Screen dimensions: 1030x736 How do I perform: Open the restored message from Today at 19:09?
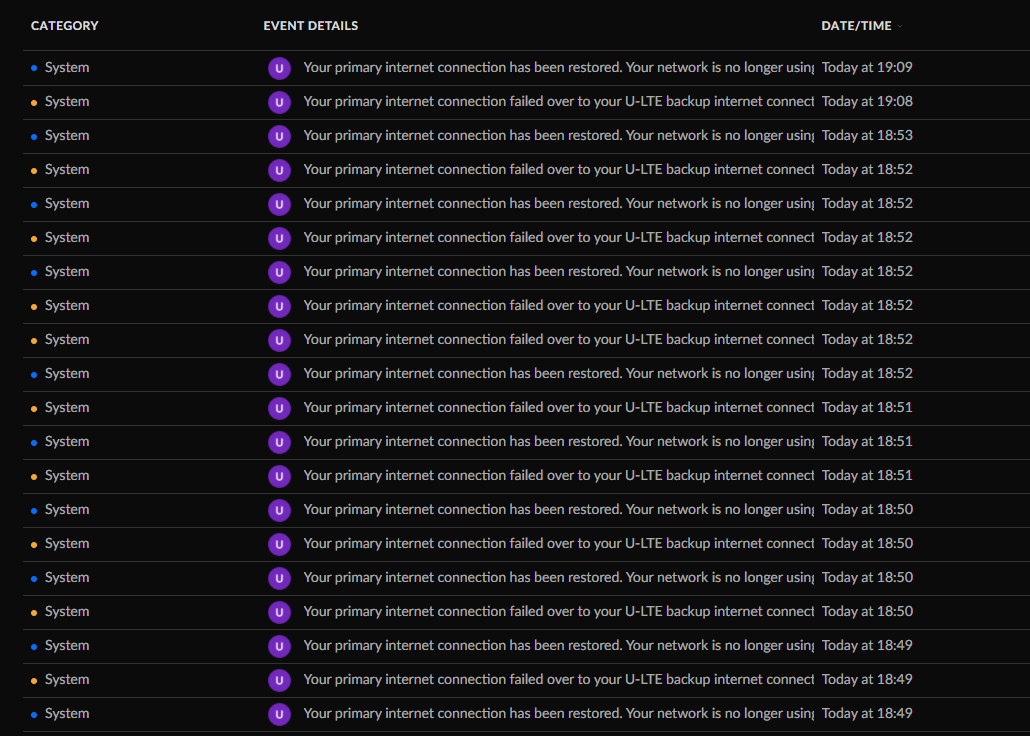pos(558,67)
